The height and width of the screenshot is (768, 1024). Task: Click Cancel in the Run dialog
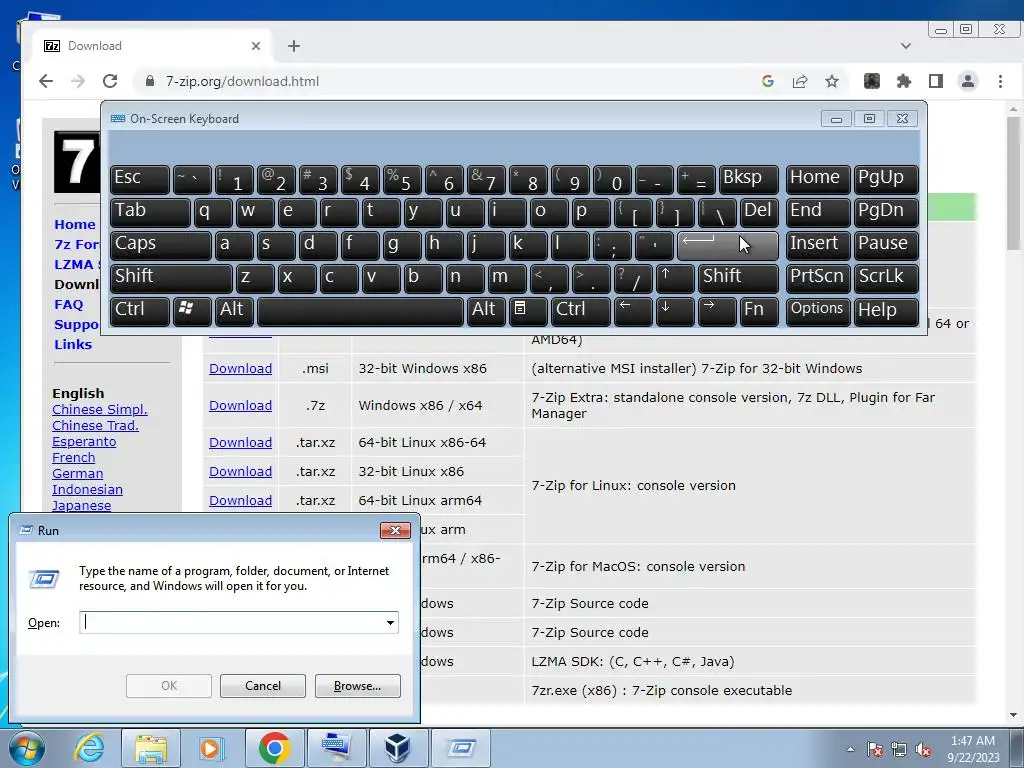click(263, 686)
